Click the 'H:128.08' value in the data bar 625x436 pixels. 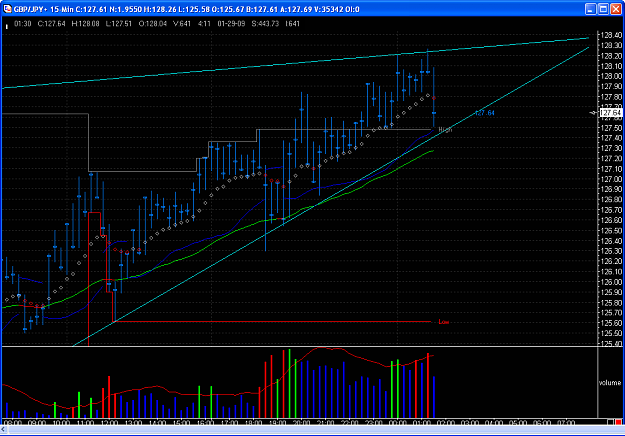(x=85, y=24)
